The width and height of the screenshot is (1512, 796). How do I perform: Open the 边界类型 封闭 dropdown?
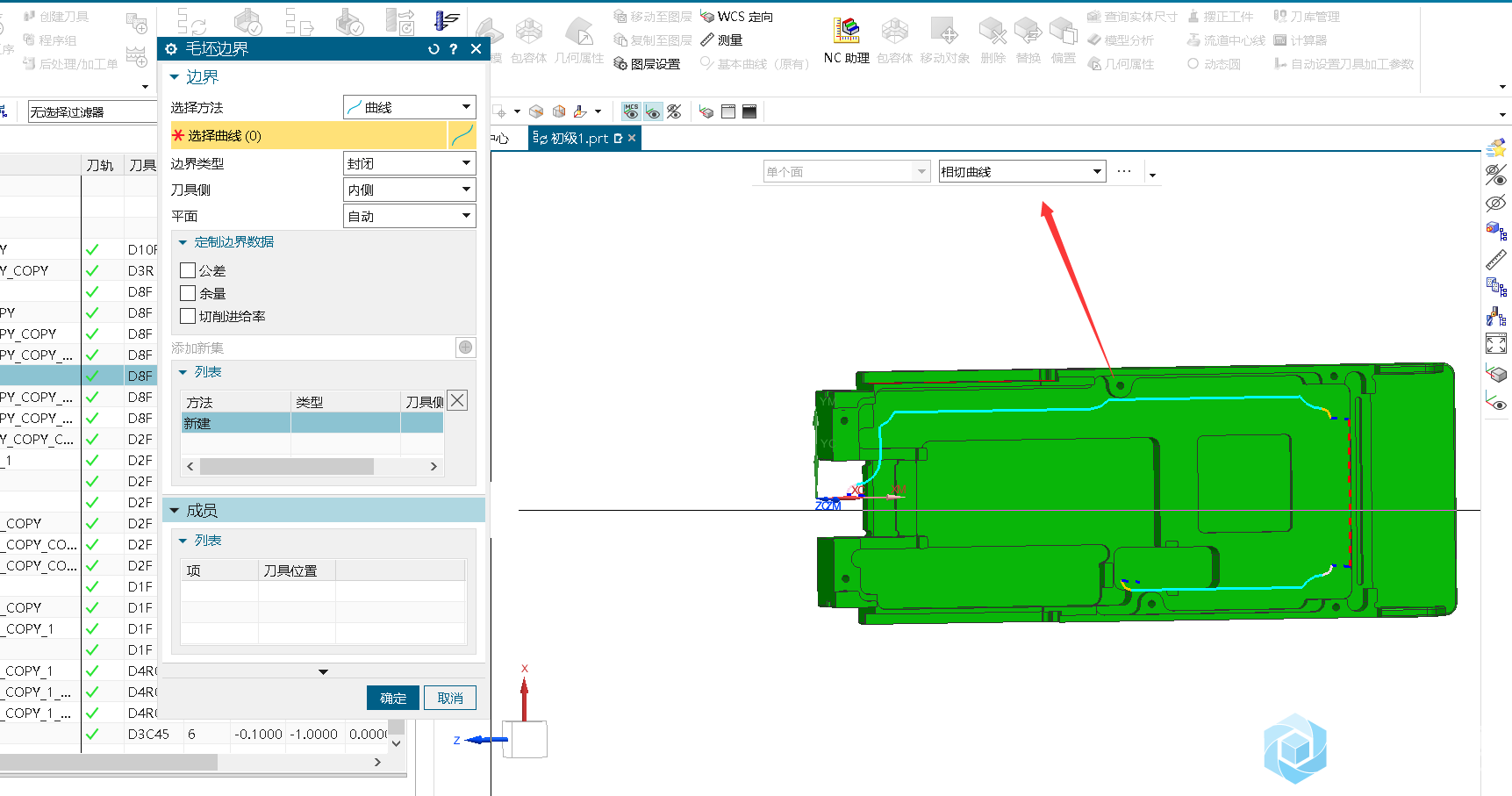(x=409, y=163)
